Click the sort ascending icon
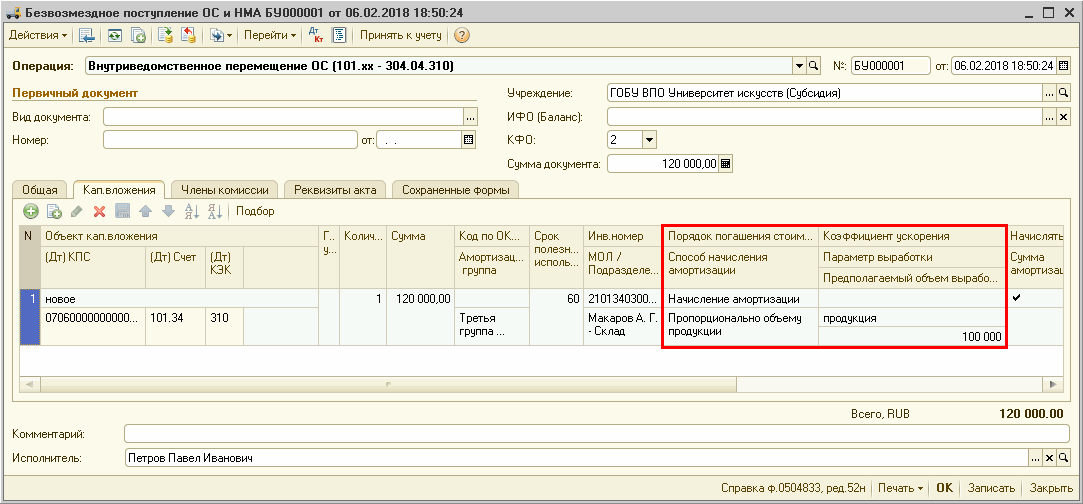The height and width of the screenshot is (504, 1083). 191,211
